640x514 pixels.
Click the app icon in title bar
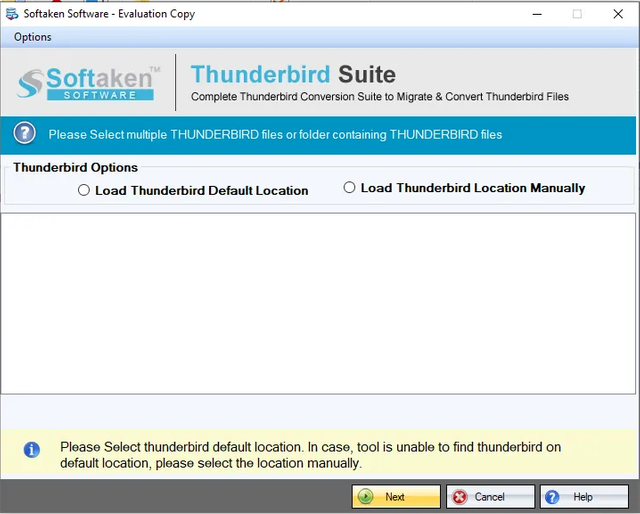point(12,14)
